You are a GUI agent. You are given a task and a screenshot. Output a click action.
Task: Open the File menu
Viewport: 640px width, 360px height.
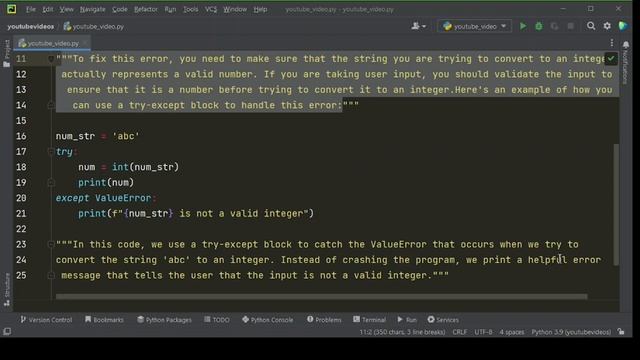[31, 9]
